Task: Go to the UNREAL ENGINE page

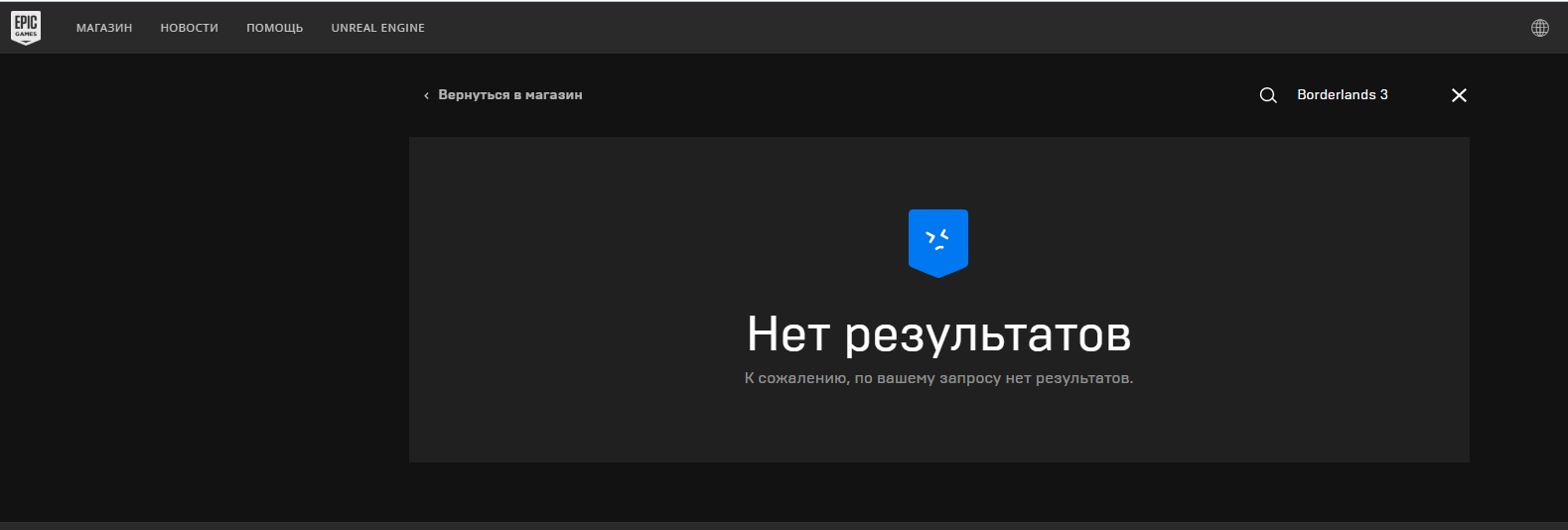Action: (378, 28)
